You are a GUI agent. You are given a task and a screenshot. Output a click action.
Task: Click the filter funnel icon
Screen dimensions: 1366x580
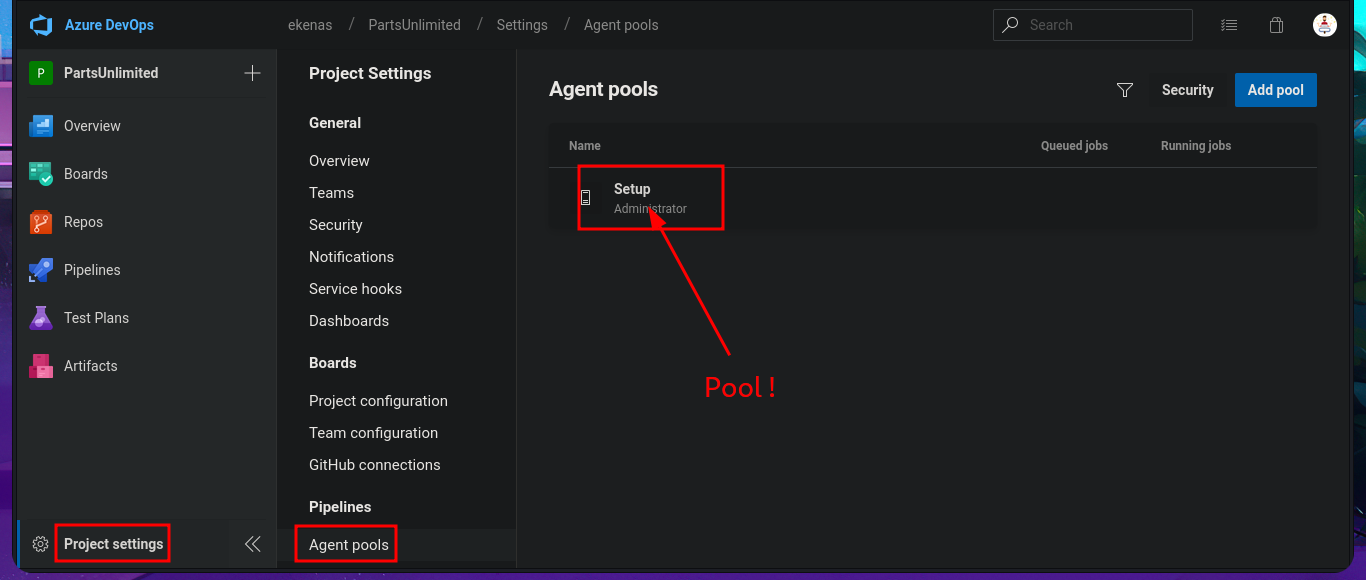click(1125, 90)
